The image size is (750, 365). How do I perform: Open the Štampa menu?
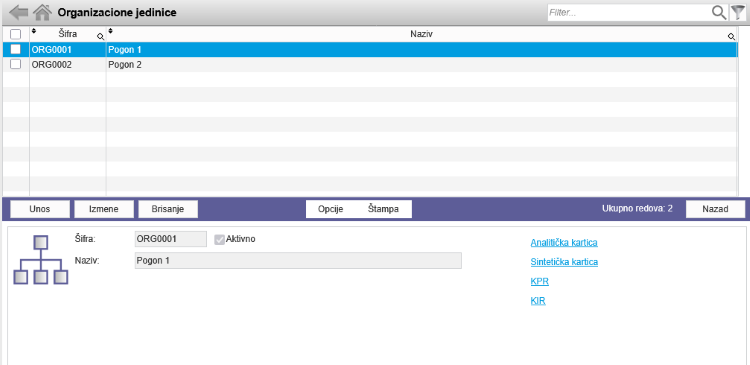[384, 209]
